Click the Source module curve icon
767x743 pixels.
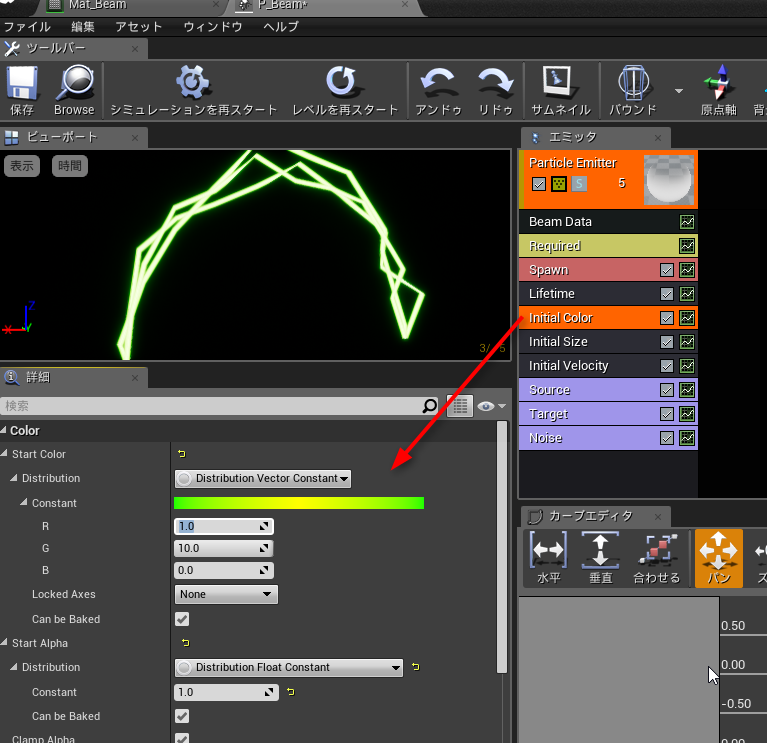687,390
